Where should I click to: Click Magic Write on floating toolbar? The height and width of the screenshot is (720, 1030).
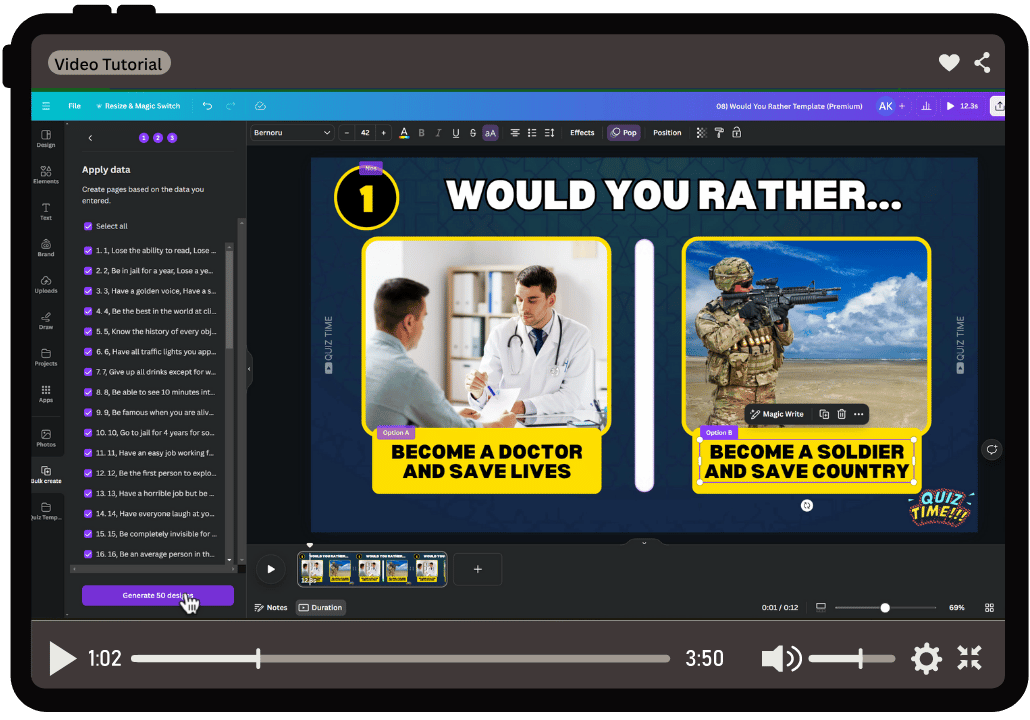click(x=778, y=414)
